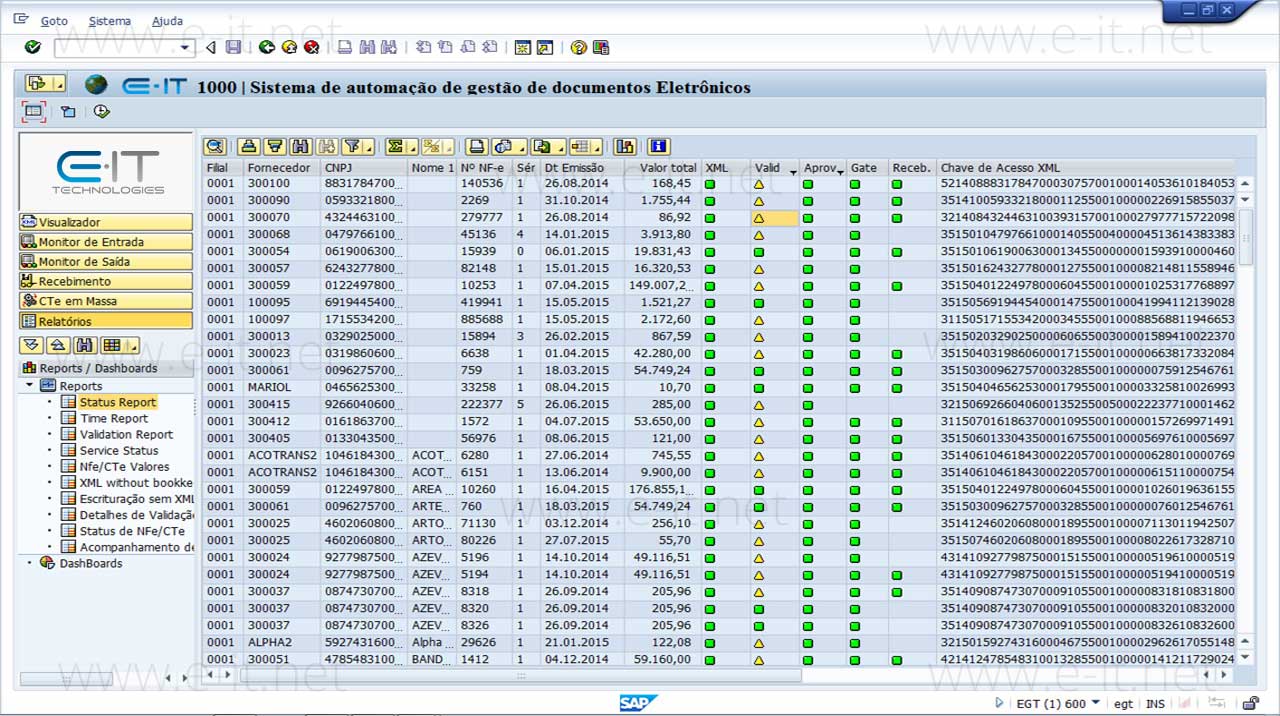The width and height of the screenshot is (1280, 716).
Task: Open the Ajuda menu
Action: [x=167, y=21]
